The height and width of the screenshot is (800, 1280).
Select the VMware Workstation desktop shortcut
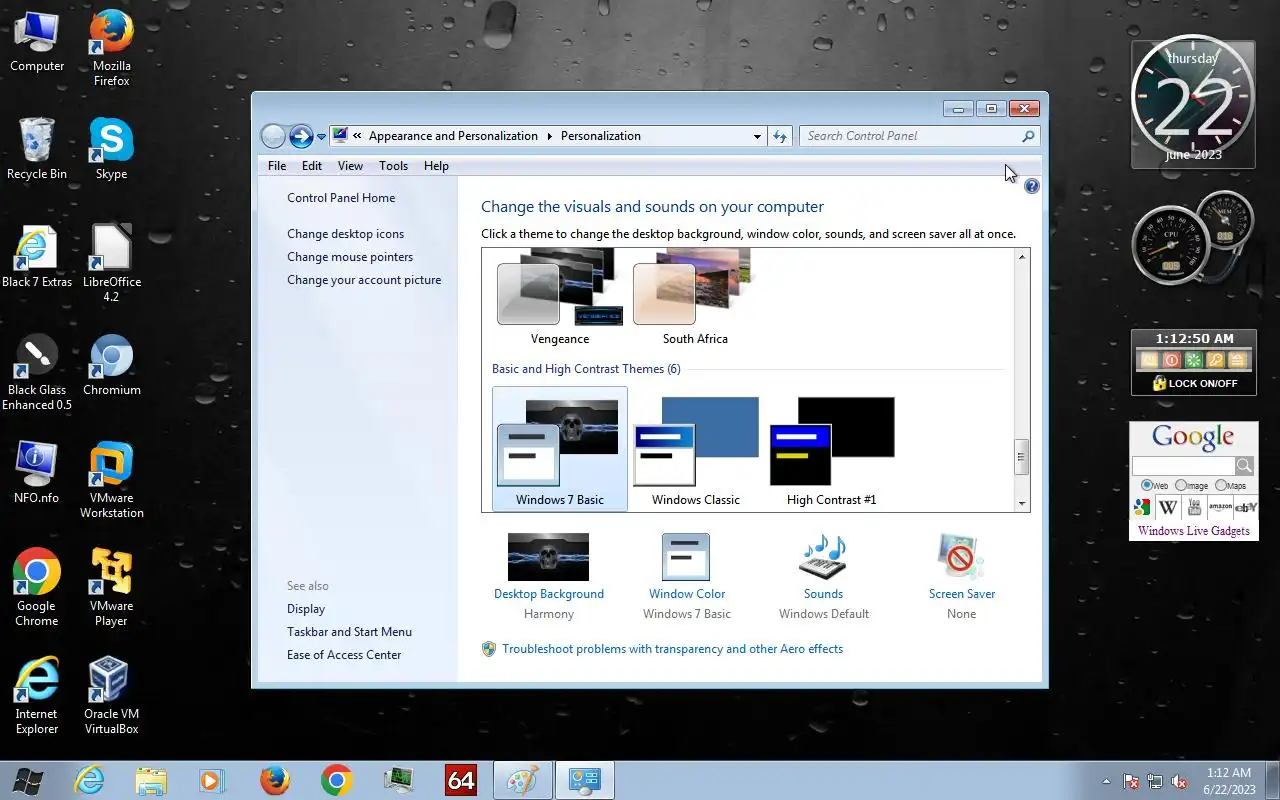coord(111,480)
